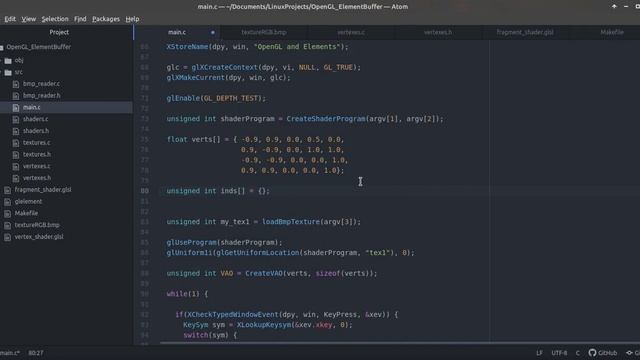Open shaders.h in the tree

(x=36, y=131)
